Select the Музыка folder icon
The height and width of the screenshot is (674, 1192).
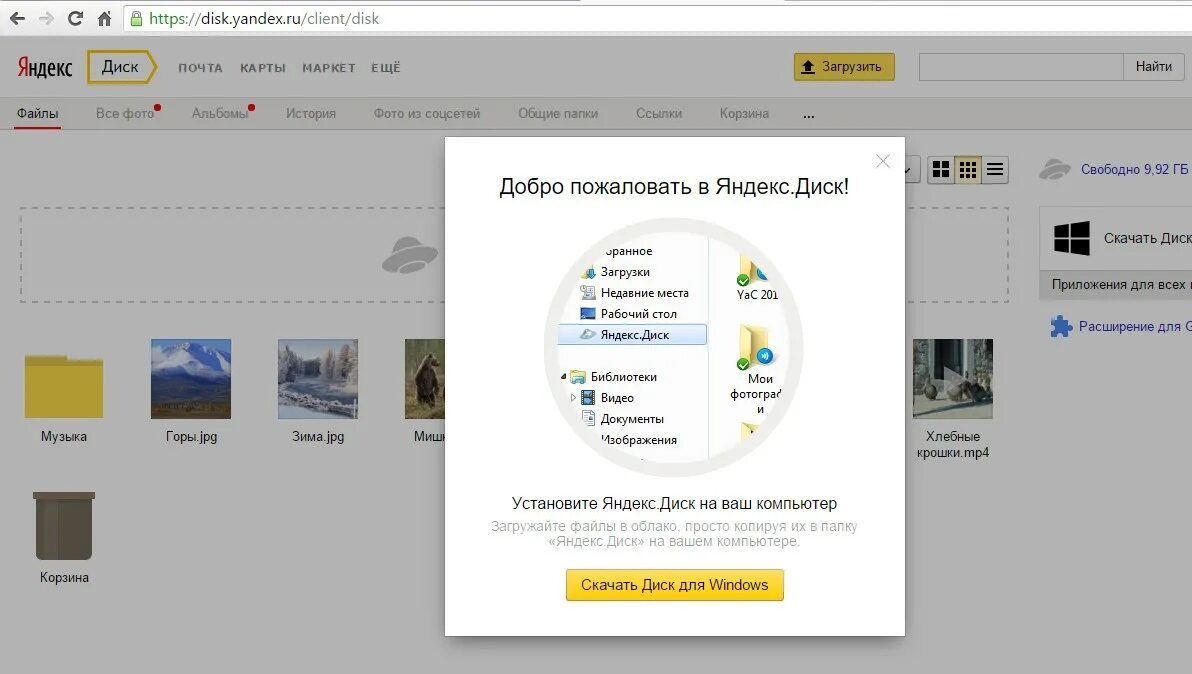(64, 385)
